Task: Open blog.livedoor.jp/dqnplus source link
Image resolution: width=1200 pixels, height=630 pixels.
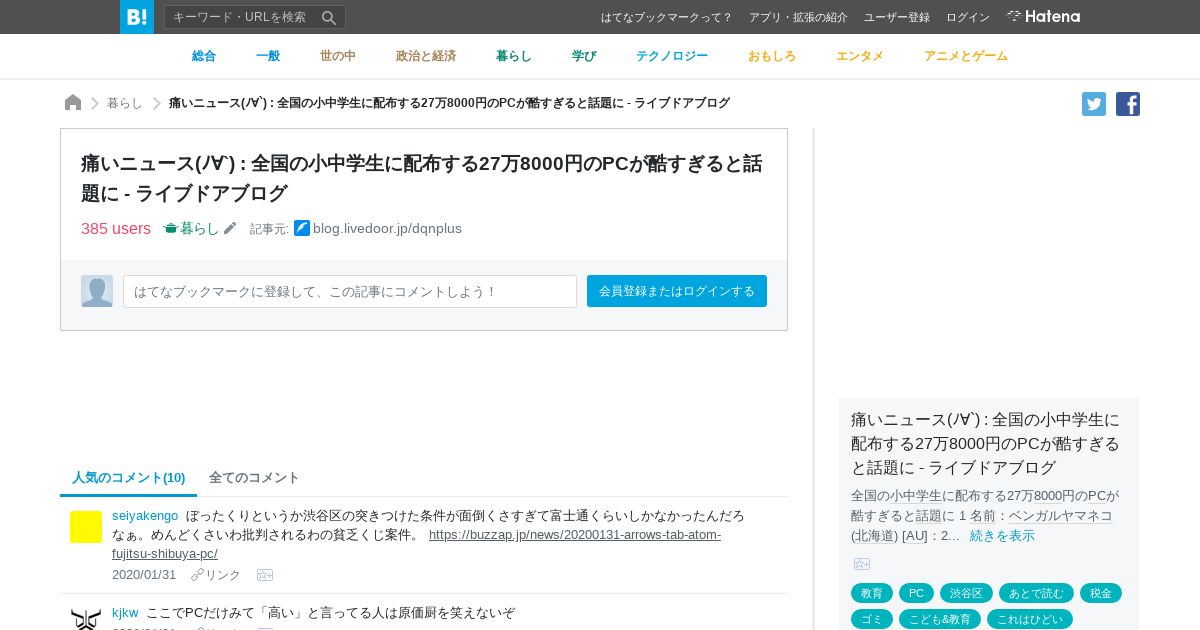Action: [x=387, y=228]
